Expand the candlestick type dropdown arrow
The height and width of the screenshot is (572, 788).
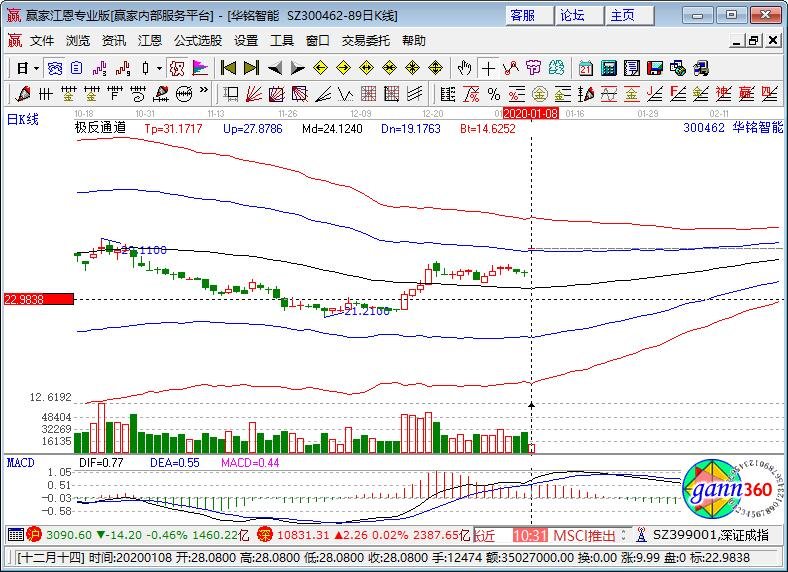pos(159,68)
